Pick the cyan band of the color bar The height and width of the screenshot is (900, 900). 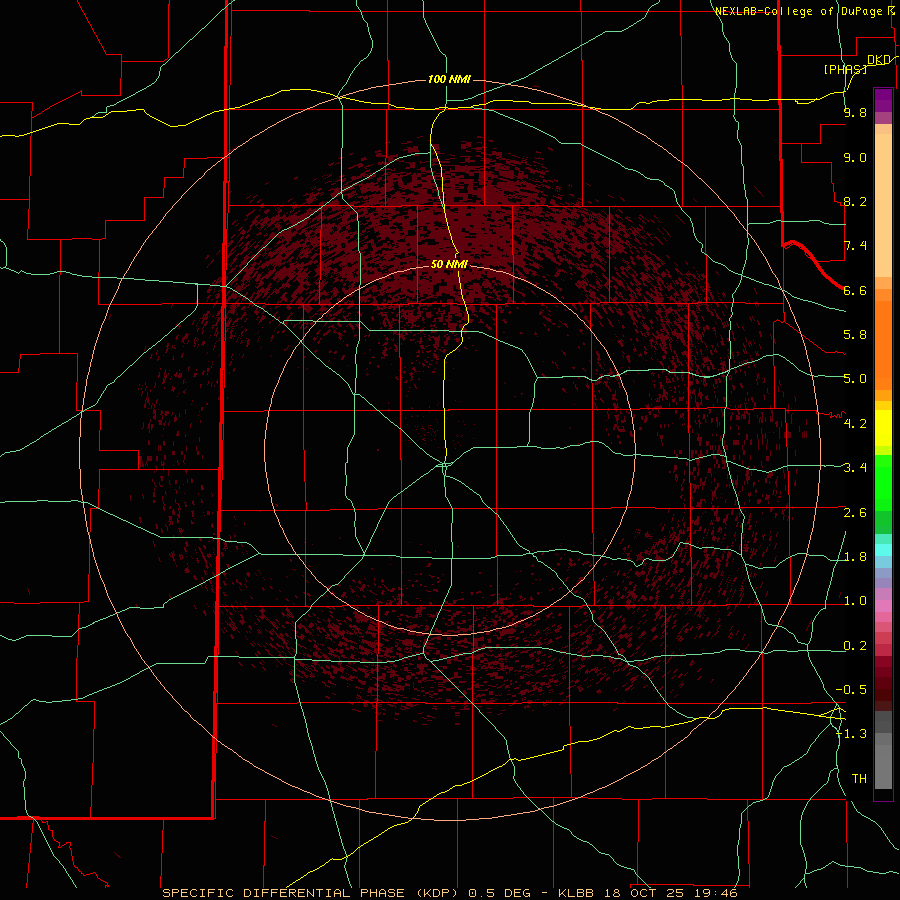[883, 550]
